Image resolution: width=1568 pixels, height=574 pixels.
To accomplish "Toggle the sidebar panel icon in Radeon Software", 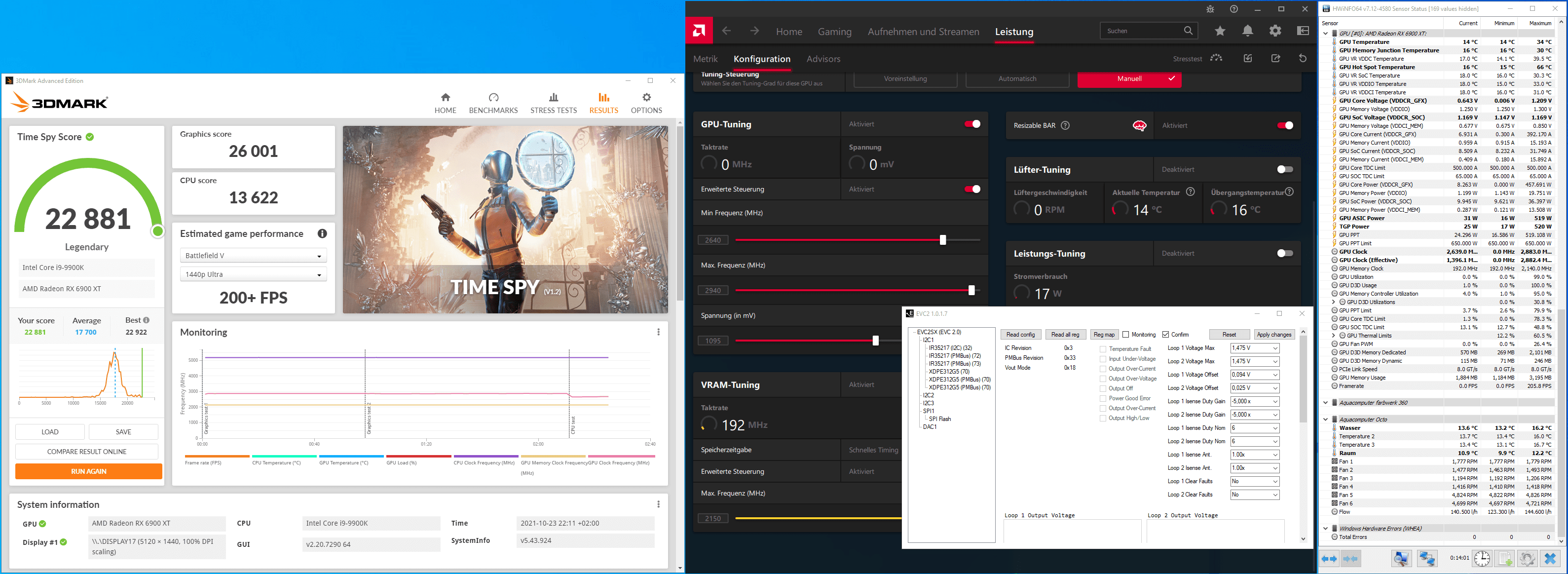I will coord(1303,31).
